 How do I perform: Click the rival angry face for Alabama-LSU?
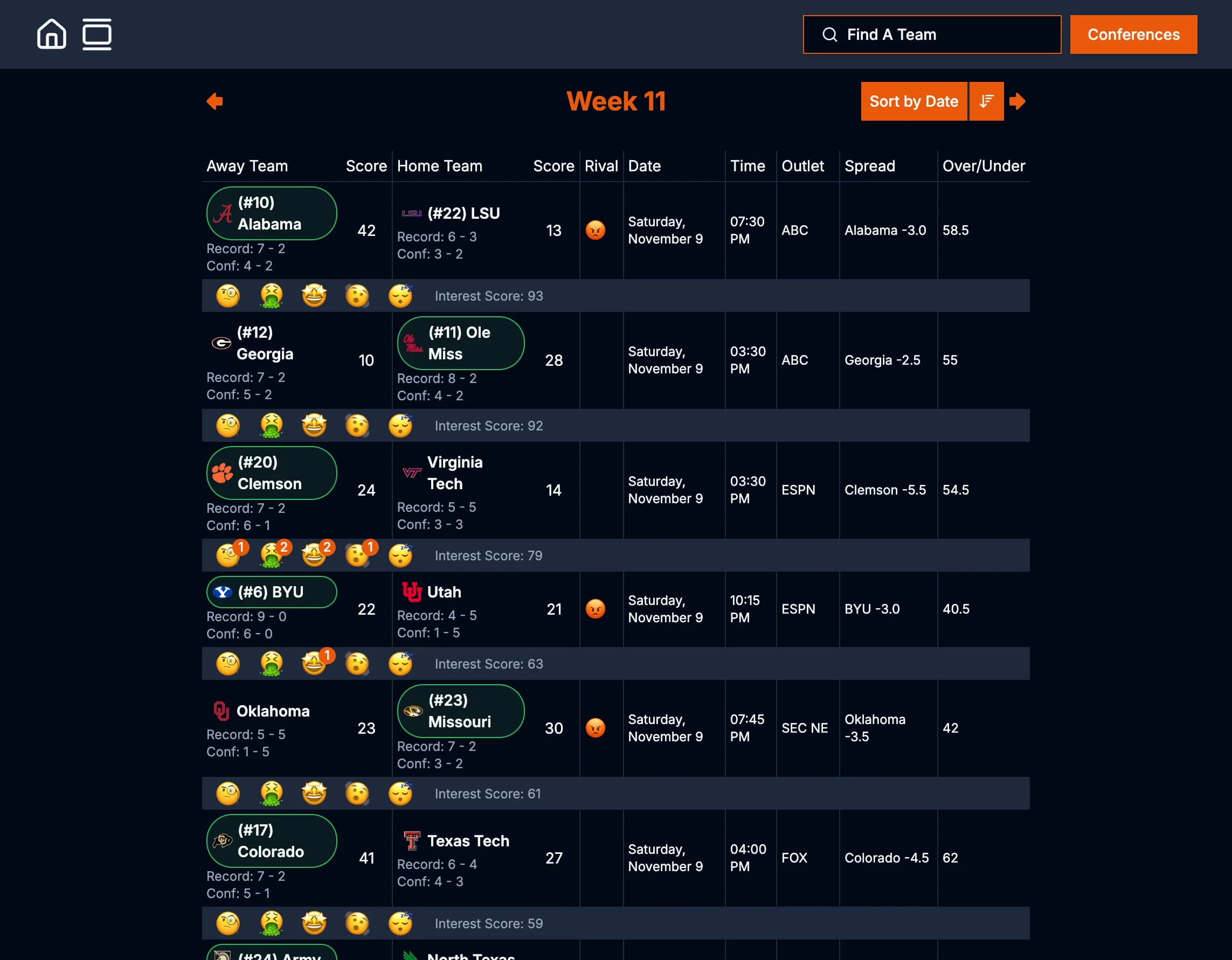click(595, 230)
